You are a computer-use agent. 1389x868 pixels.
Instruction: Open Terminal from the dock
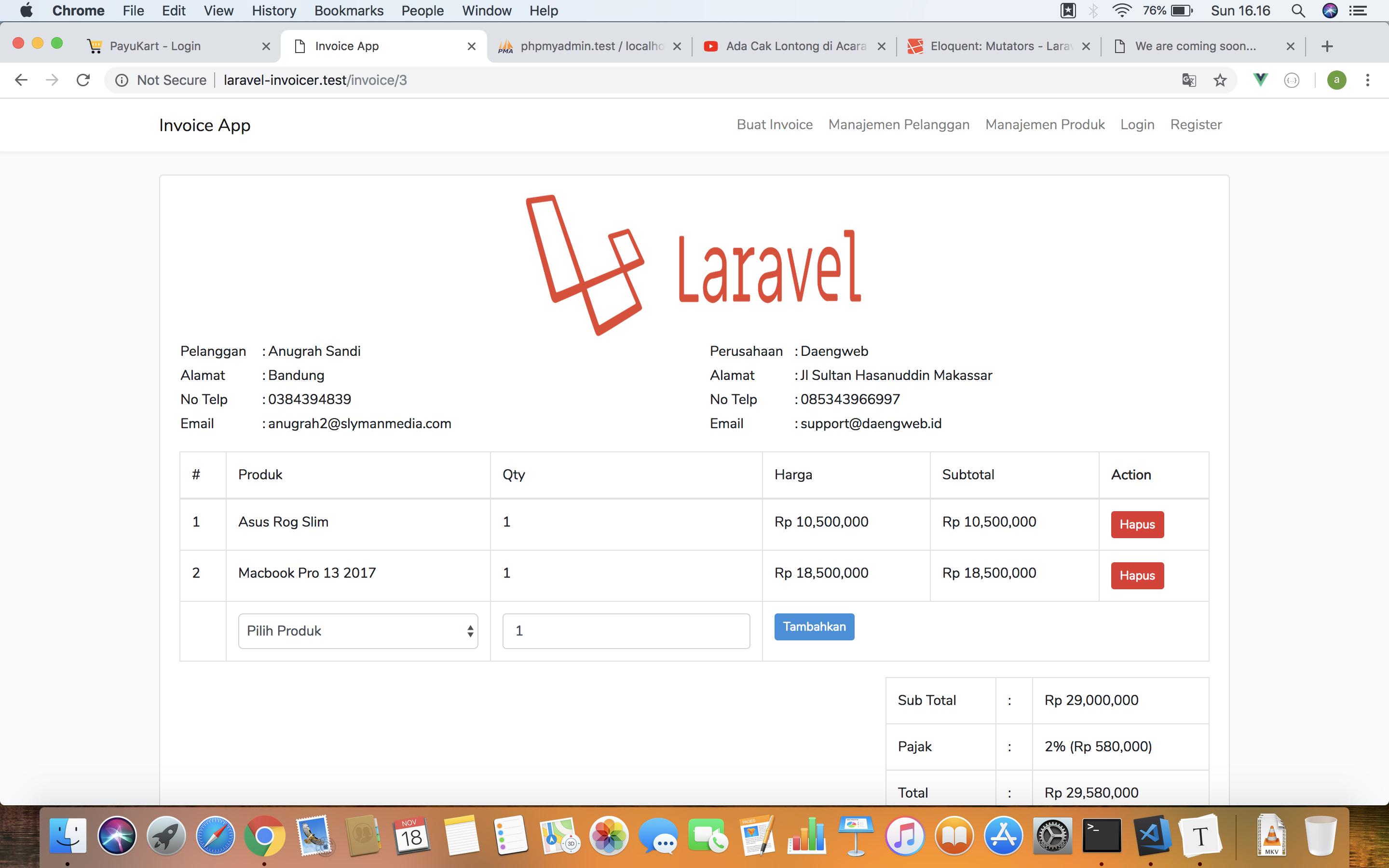tap(1102, 835)
